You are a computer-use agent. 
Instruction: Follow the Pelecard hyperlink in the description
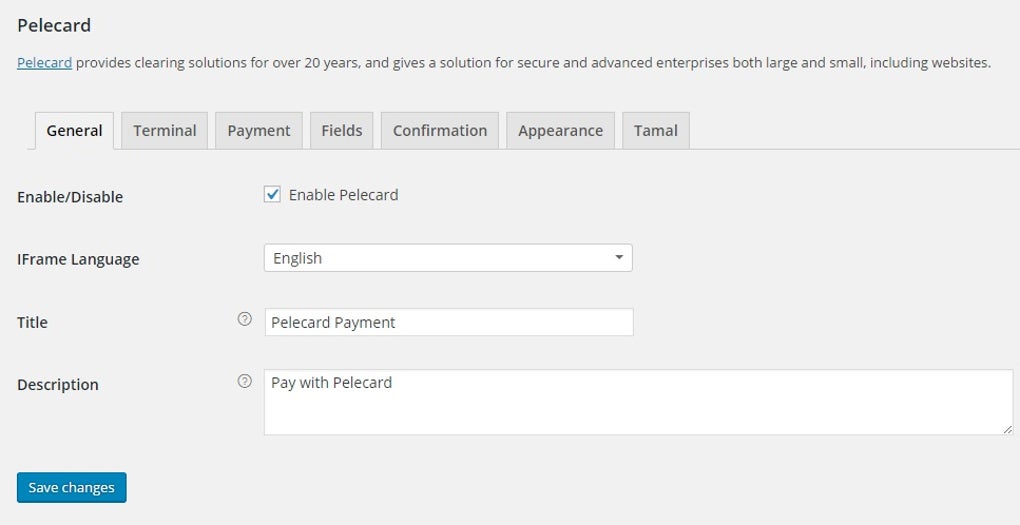click(44, 62)
